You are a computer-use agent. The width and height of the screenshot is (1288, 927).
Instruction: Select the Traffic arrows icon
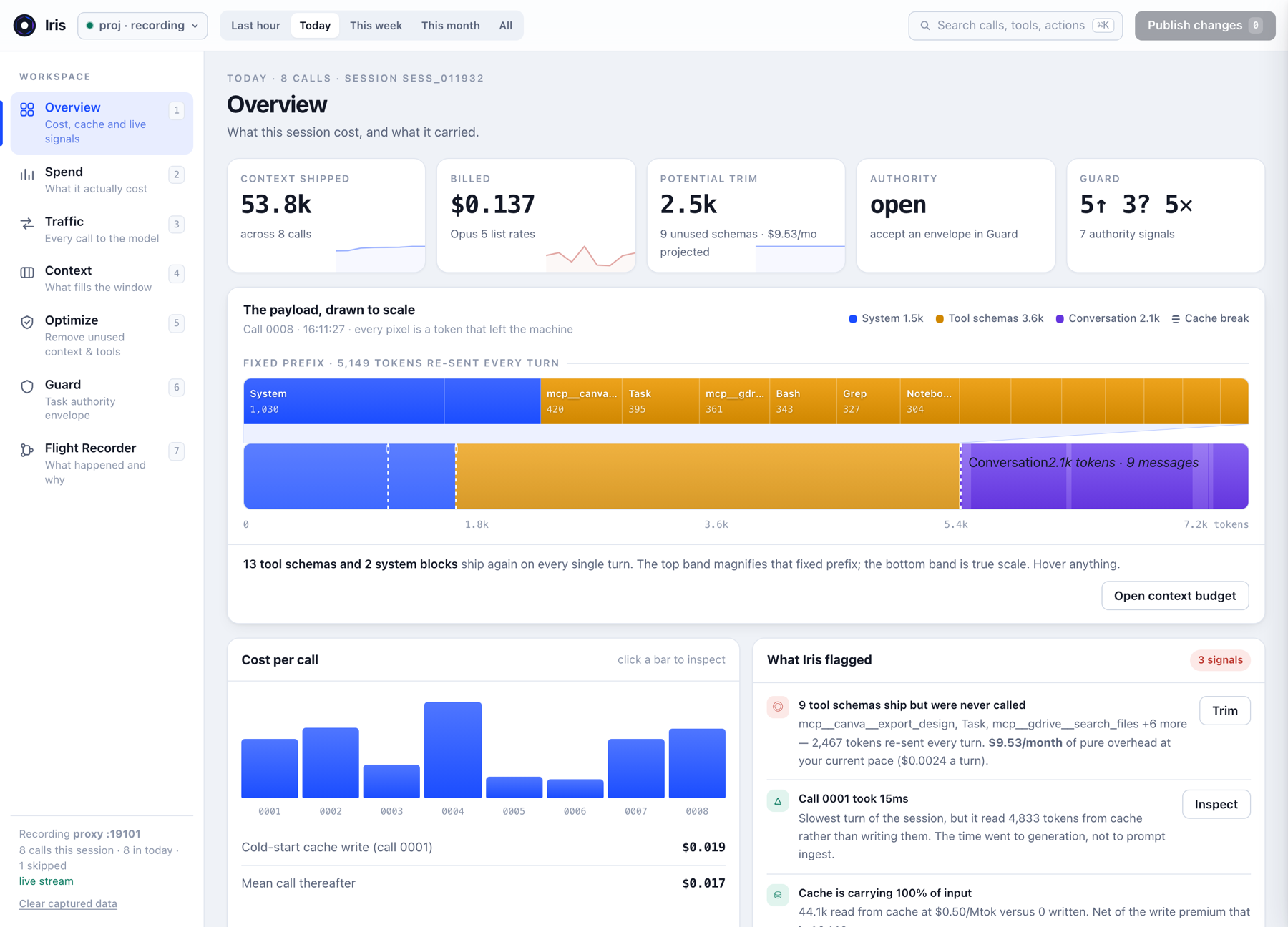pyautogui.click(x=27, y=224)
